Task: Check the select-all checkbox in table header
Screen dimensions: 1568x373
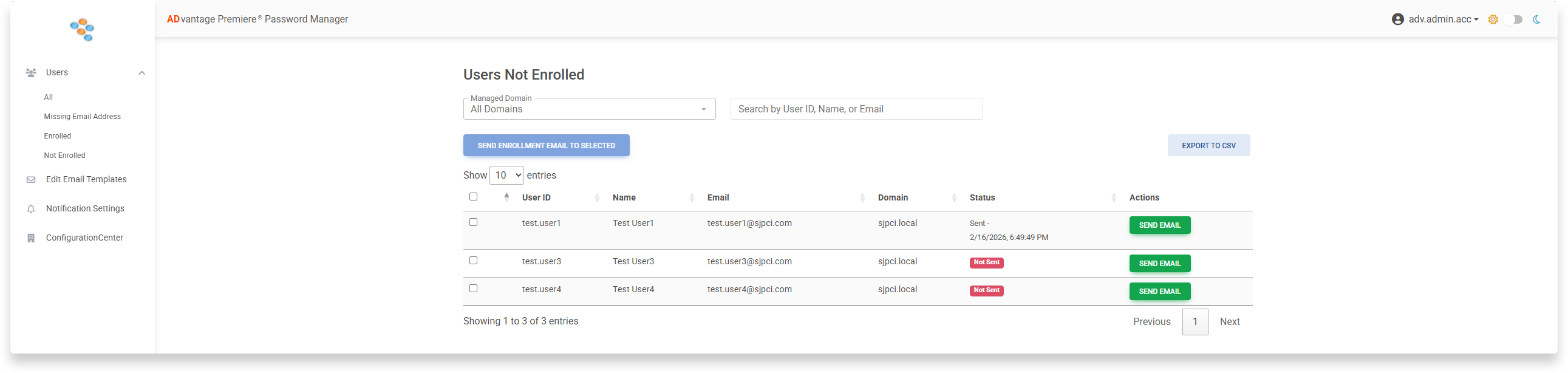Action: (x=474, y=197)
